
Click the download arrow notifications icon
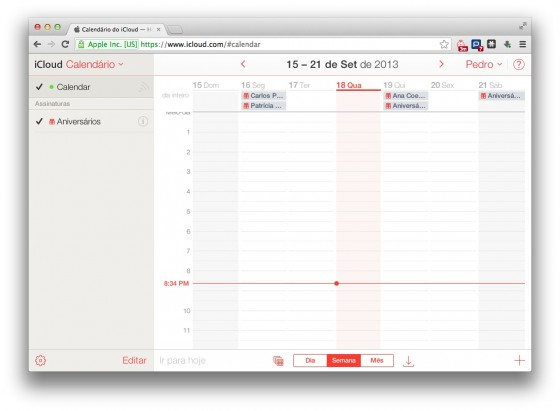[408, 361]
